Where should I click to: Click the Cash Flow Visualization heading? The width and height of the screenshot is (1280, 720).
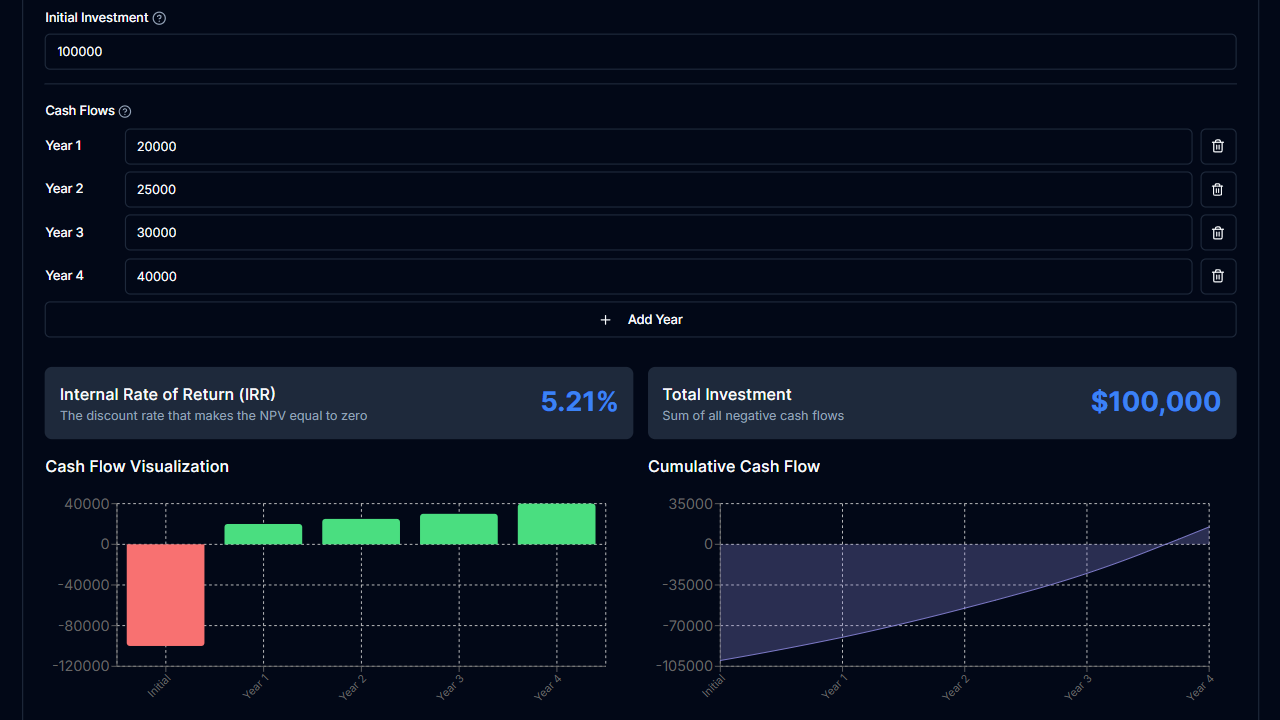(136, 466)
